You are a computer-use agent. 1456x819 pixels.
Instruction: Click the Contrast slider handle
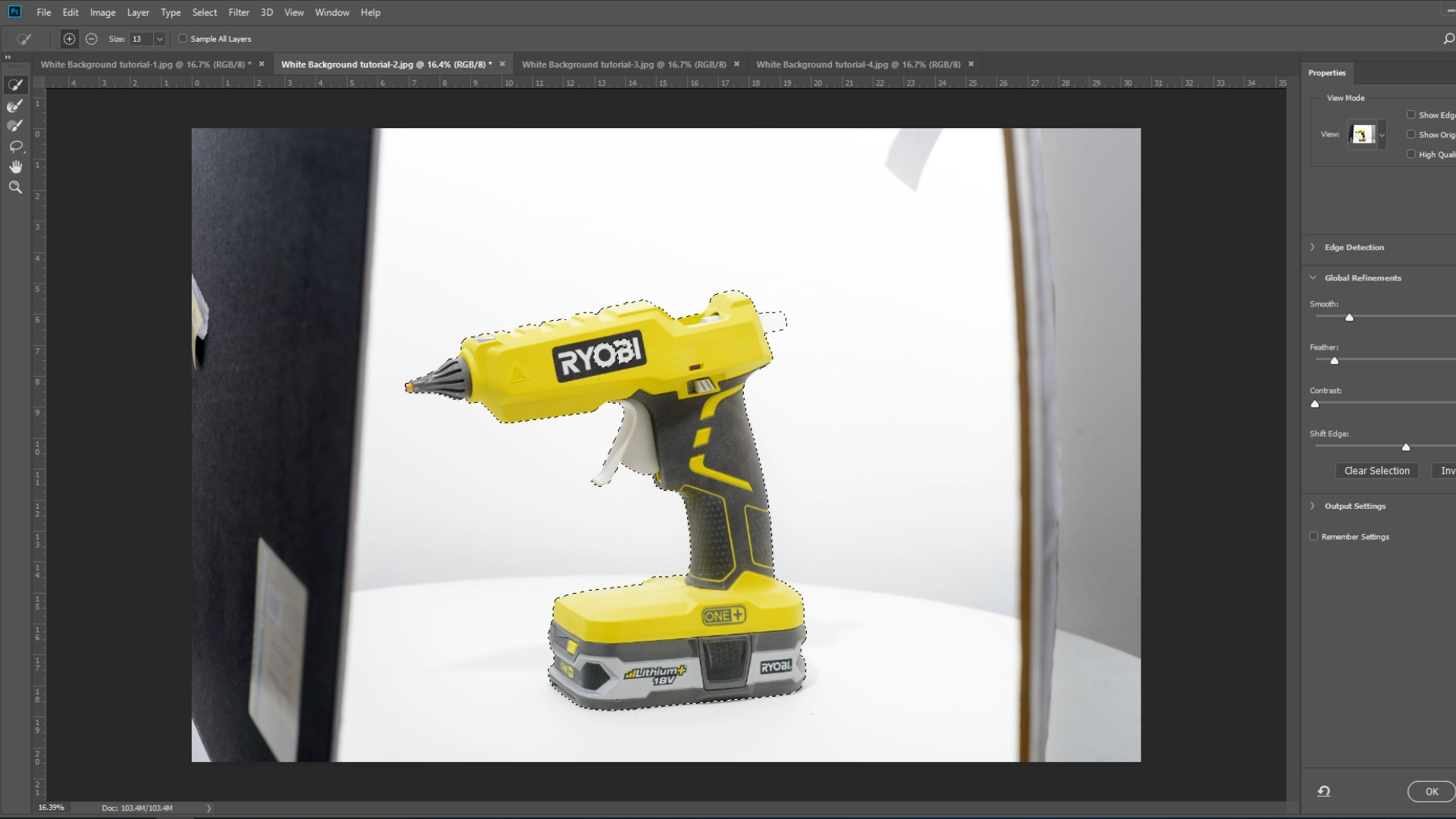(x=1315, y=404)
